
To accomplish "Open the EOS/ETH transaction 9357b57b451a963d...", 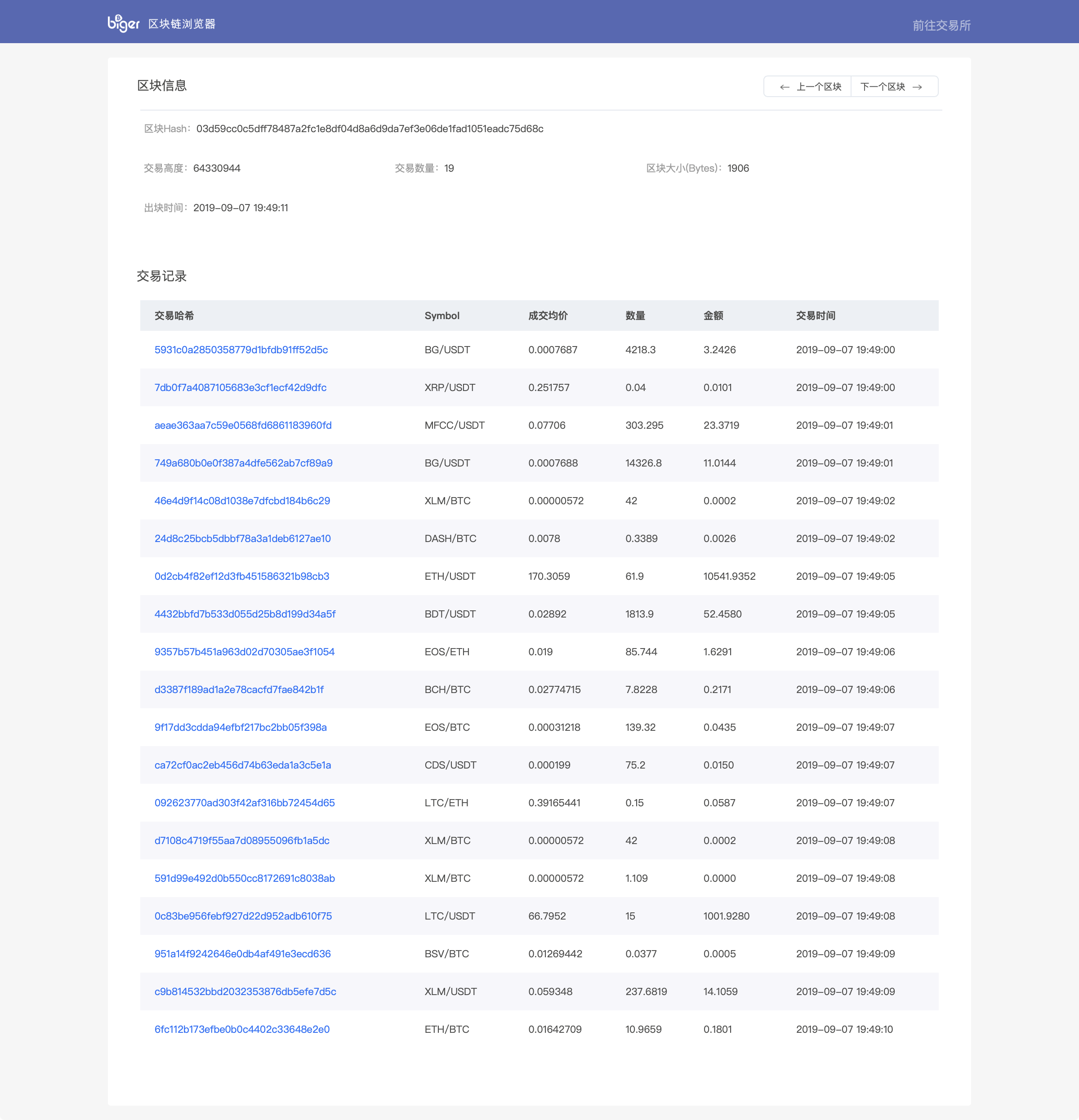I will (245, 651).
